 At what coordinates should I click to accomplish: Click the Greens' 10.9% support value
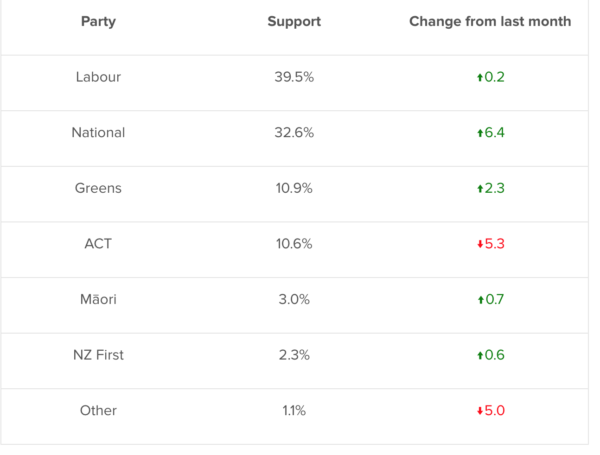(294, 188)
